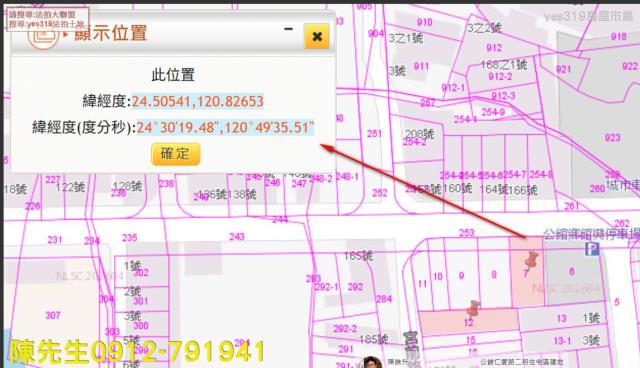Select parcel number 244
Screen dimensions: 640x368
point(280,219)
